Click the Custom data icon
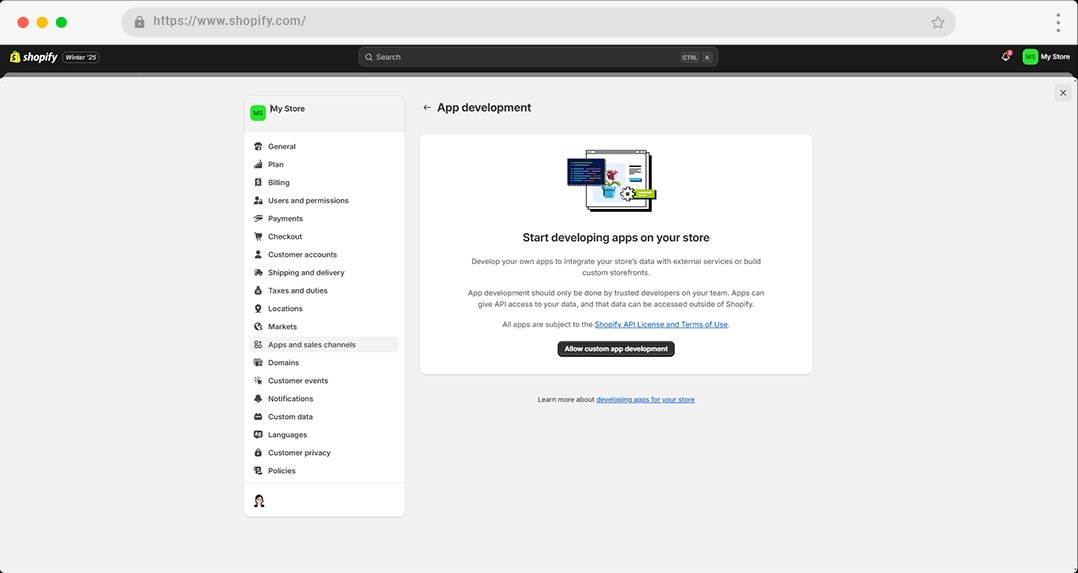 258,417
